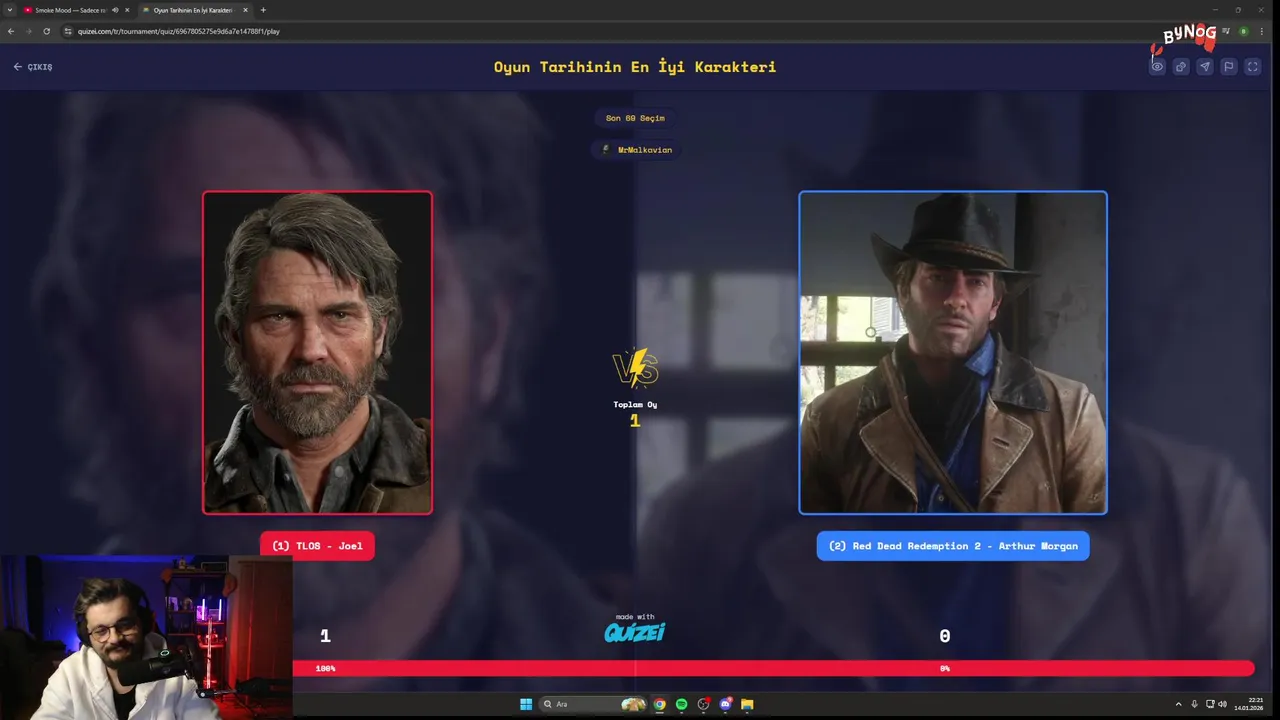The width and height of the screenshot is (1280, 720).
Task: Click the paper-plane share icon
Action: coord(1205,67)
